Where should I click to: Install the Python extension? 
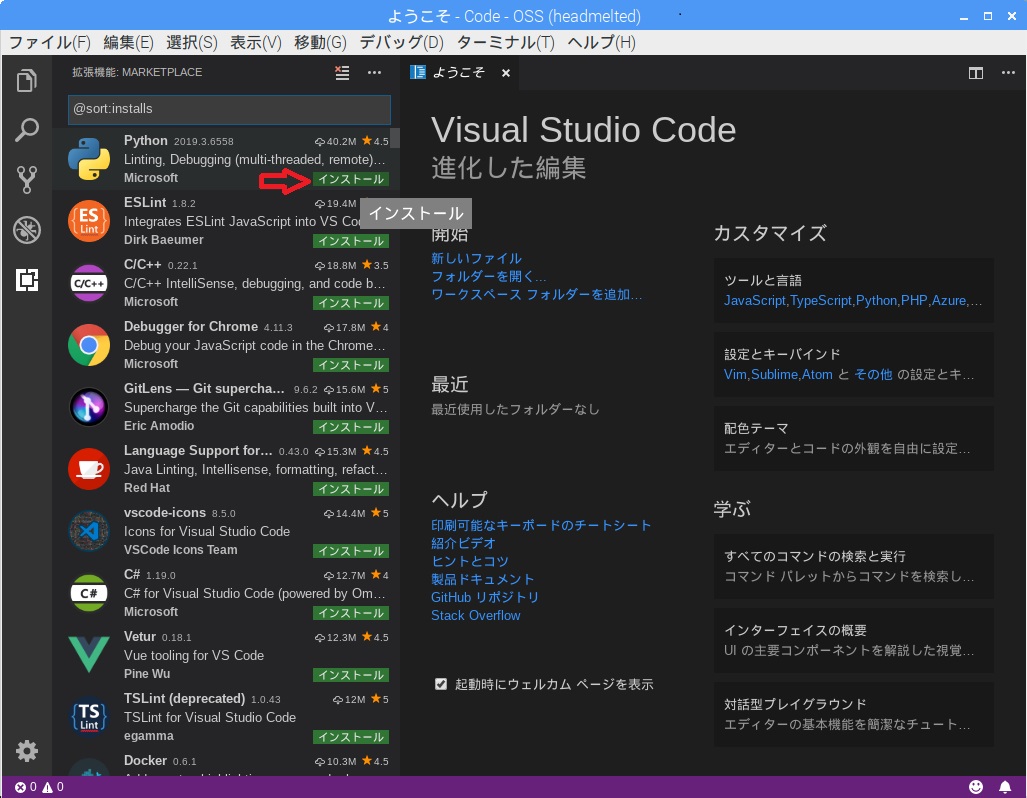[x=350, y=180]
